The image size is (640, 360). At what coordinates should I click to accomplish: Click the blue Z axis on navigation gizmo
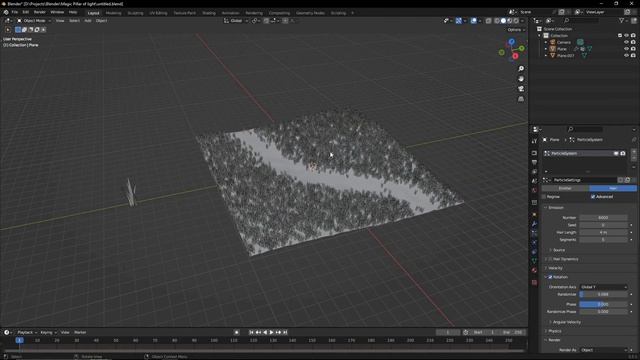coord(511,42)
